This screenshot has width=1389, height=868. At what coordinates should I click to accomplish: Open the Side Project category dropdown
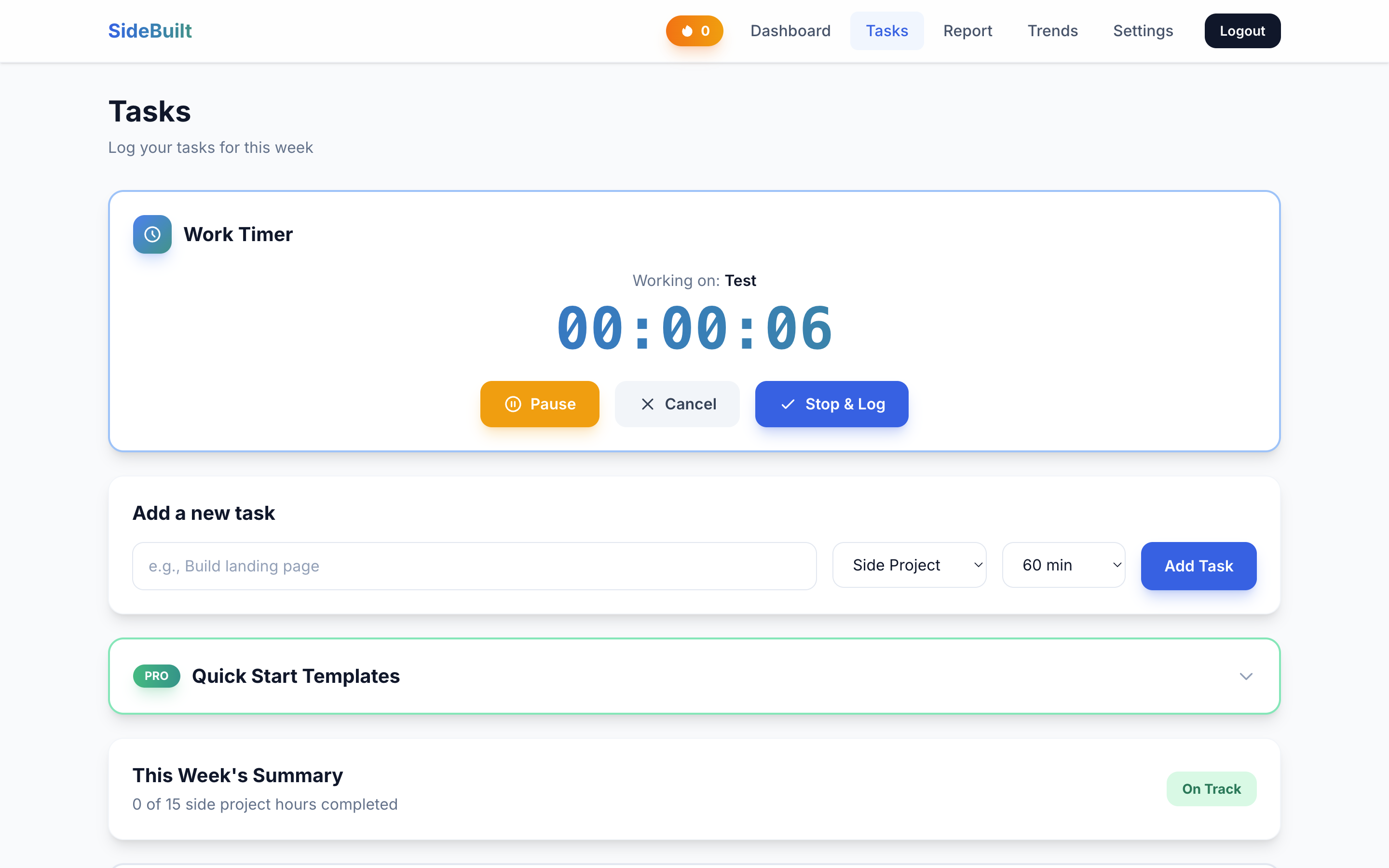click(x=909, y=565)
